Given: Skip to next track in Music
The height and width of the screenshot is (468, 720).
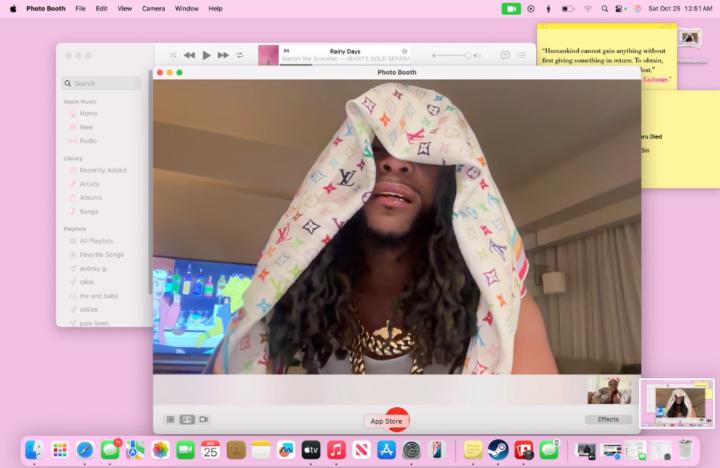Looking at the screenshot, I should [x=223, y=55].
